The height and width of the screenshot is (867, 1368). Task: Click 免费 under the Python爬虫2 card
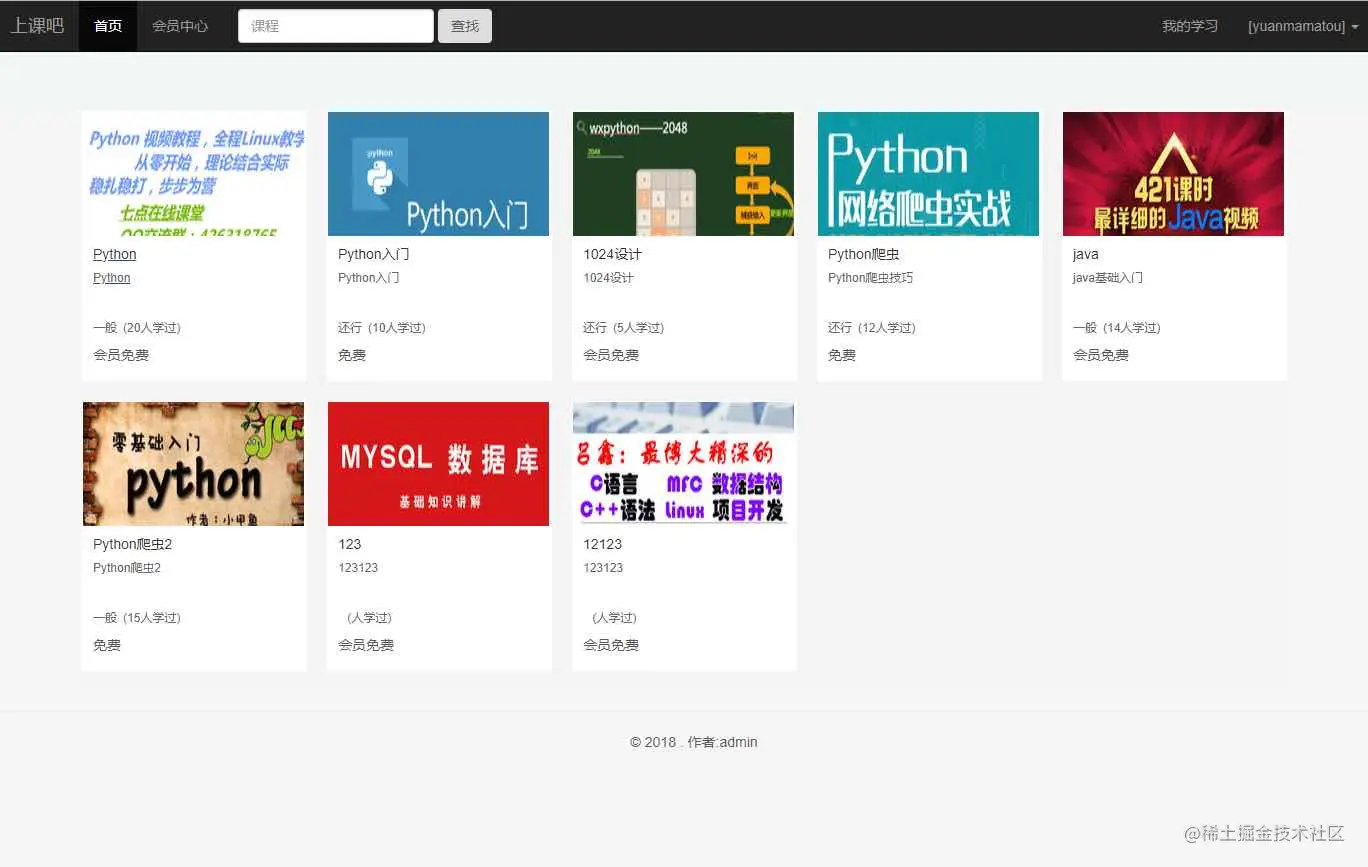pos(107,645)
